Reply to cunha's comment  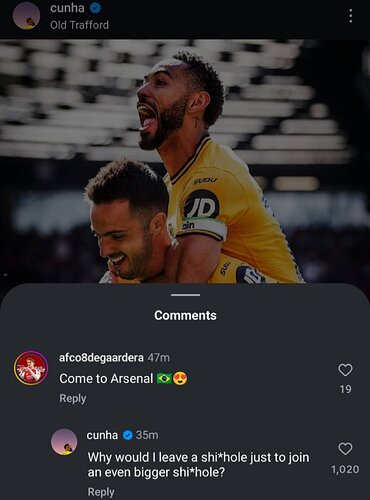coord(101,492)
